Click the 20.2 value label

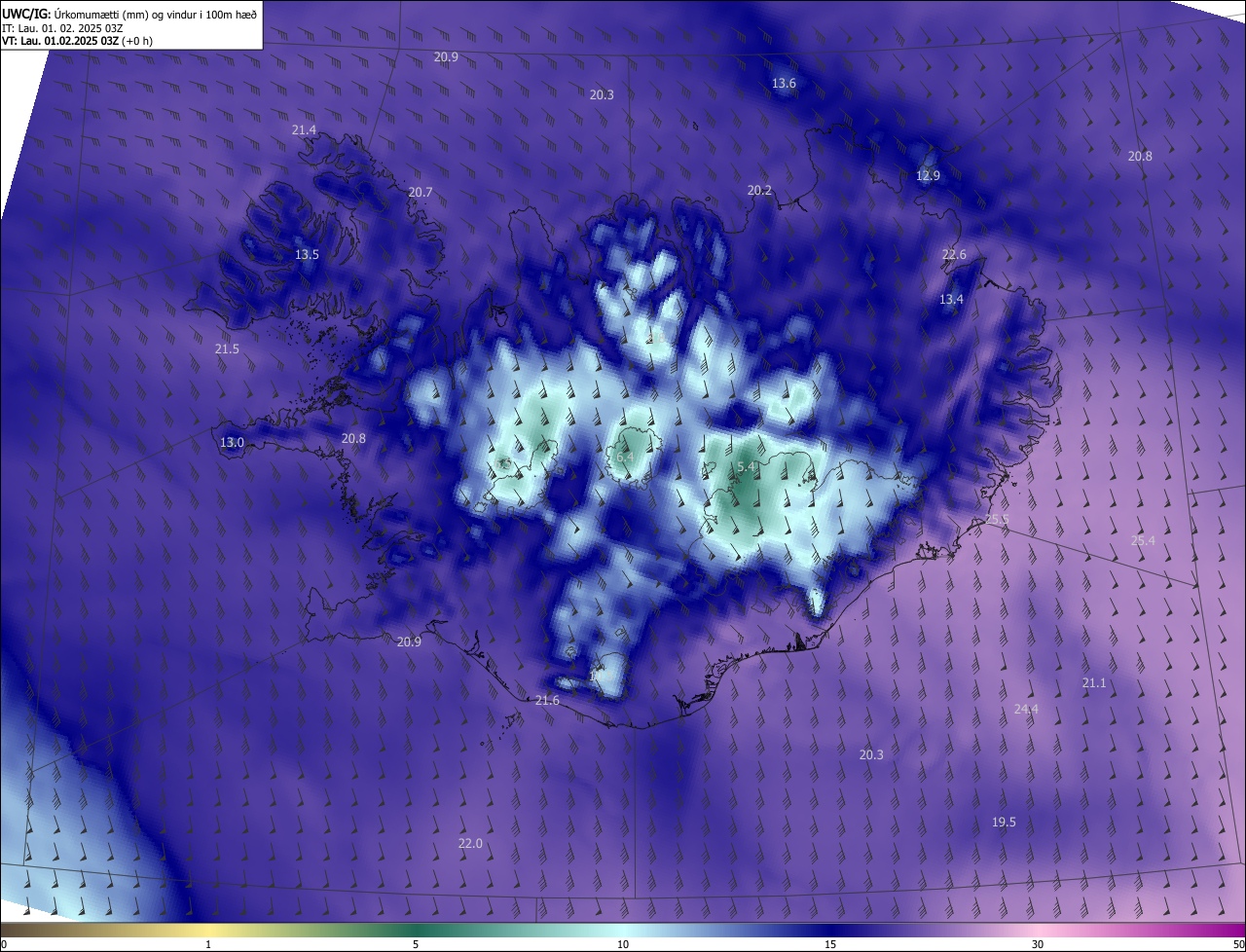[759, 191]
